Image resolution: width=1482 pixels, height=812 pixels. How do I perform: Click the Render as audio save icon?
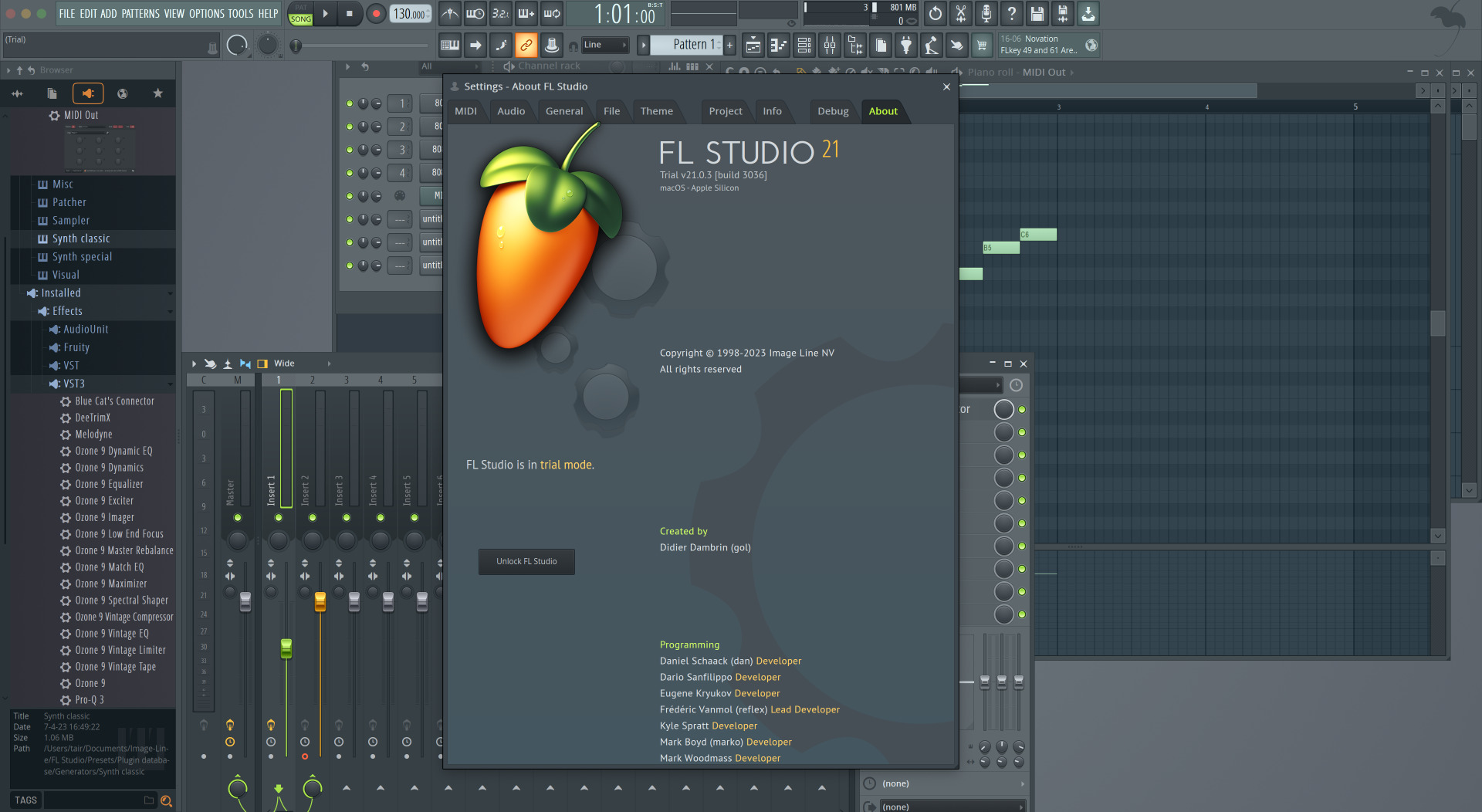tap(1062, 13)
